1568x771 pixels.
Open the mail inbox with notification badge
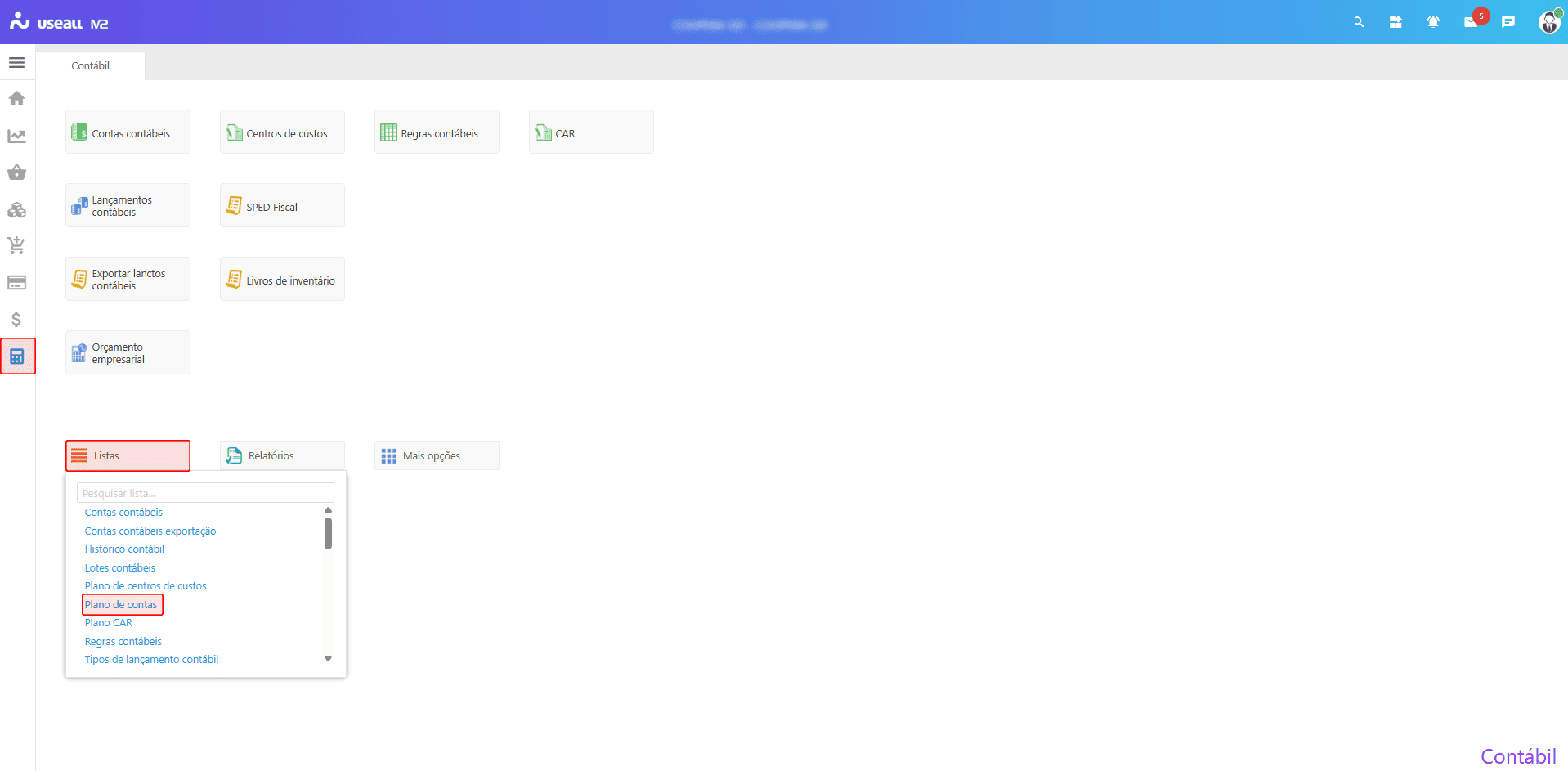[x=1471, y=22]
